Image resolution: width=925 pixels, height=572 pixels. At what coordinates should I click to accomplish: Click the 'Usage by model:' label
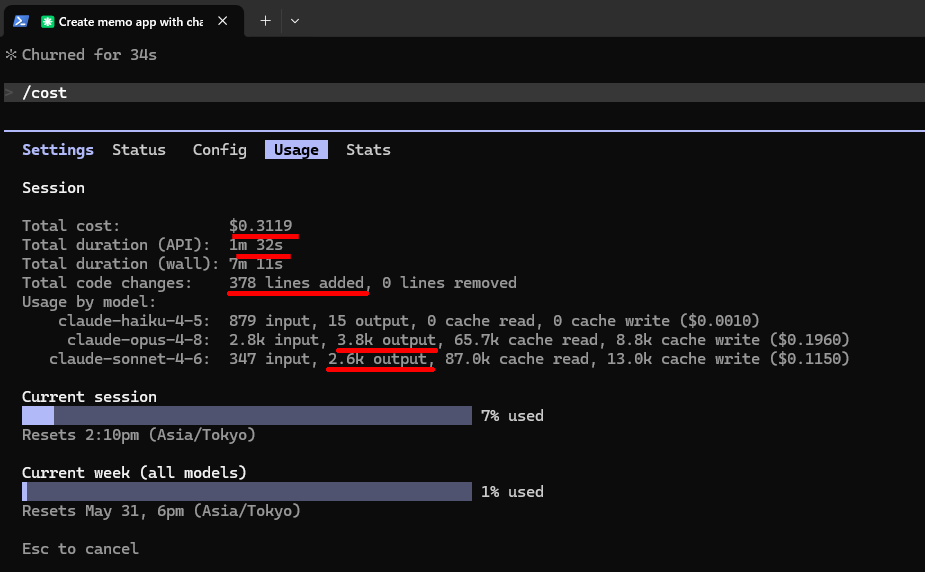[x=89, y=301]
